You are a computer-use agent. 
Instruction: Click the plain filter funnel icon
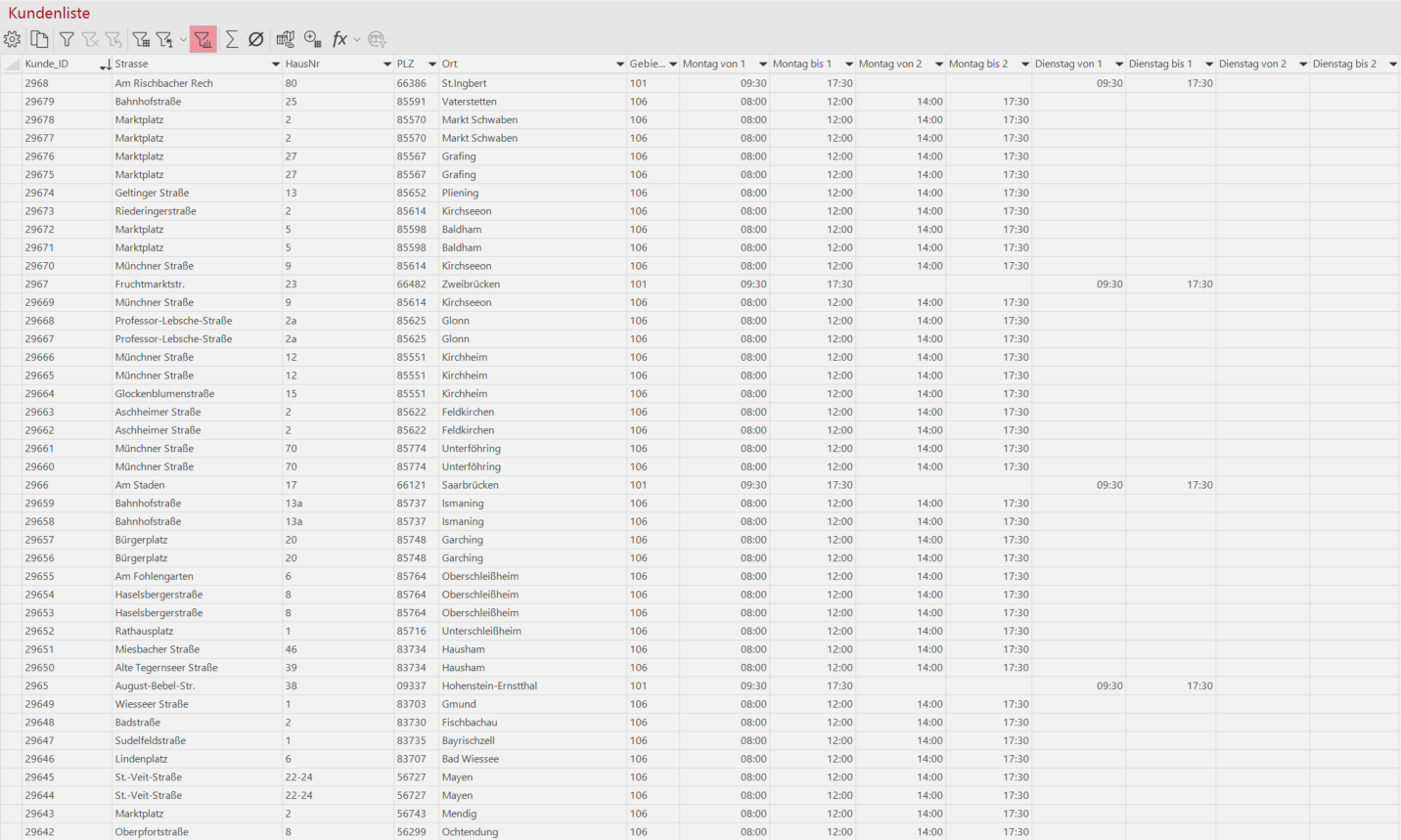67,39
